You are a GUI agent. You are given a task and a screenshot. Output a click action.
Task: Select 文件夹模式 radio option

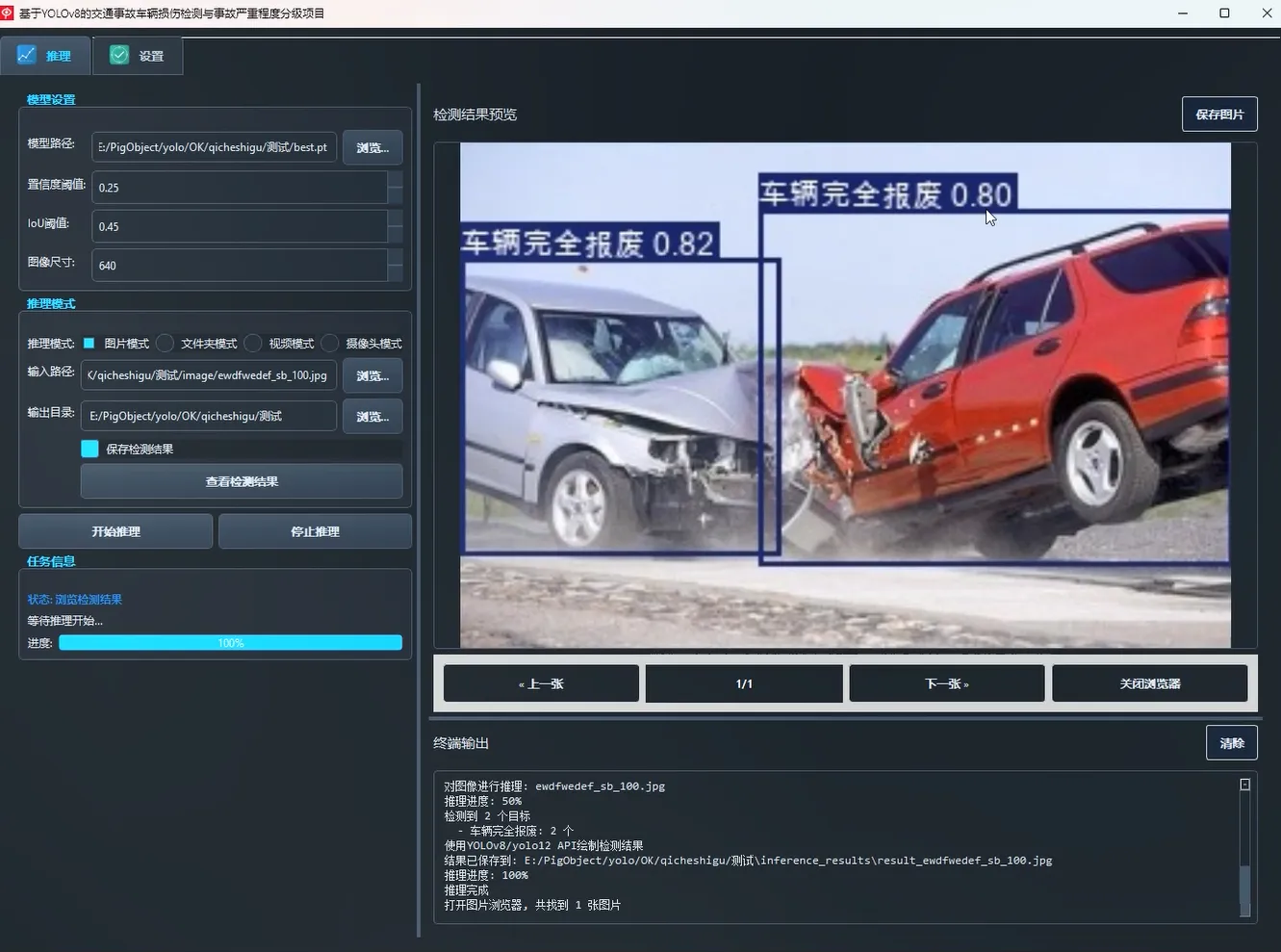click(x=166, y=343)
